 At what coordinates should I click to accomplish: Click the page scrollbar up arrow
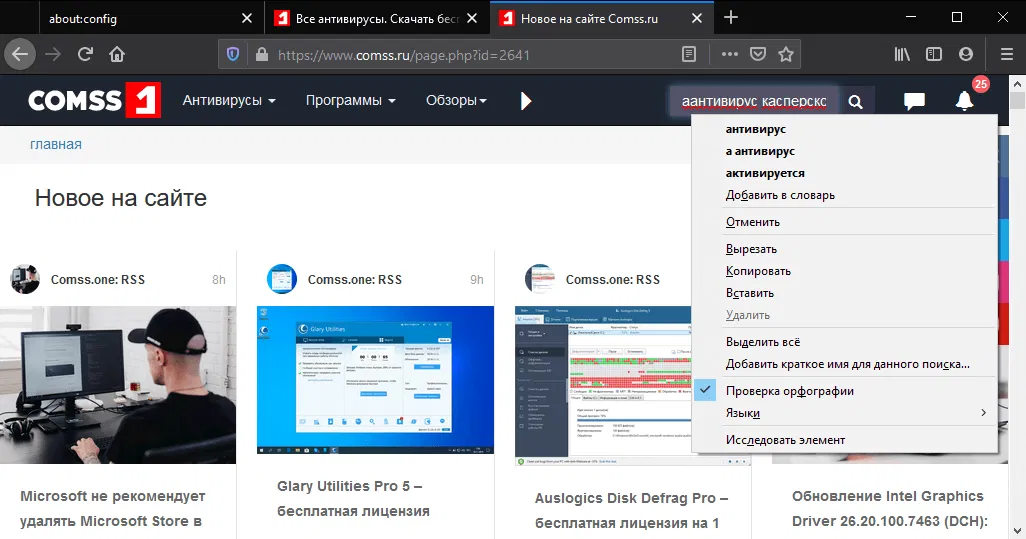(x=1017, y=84)
